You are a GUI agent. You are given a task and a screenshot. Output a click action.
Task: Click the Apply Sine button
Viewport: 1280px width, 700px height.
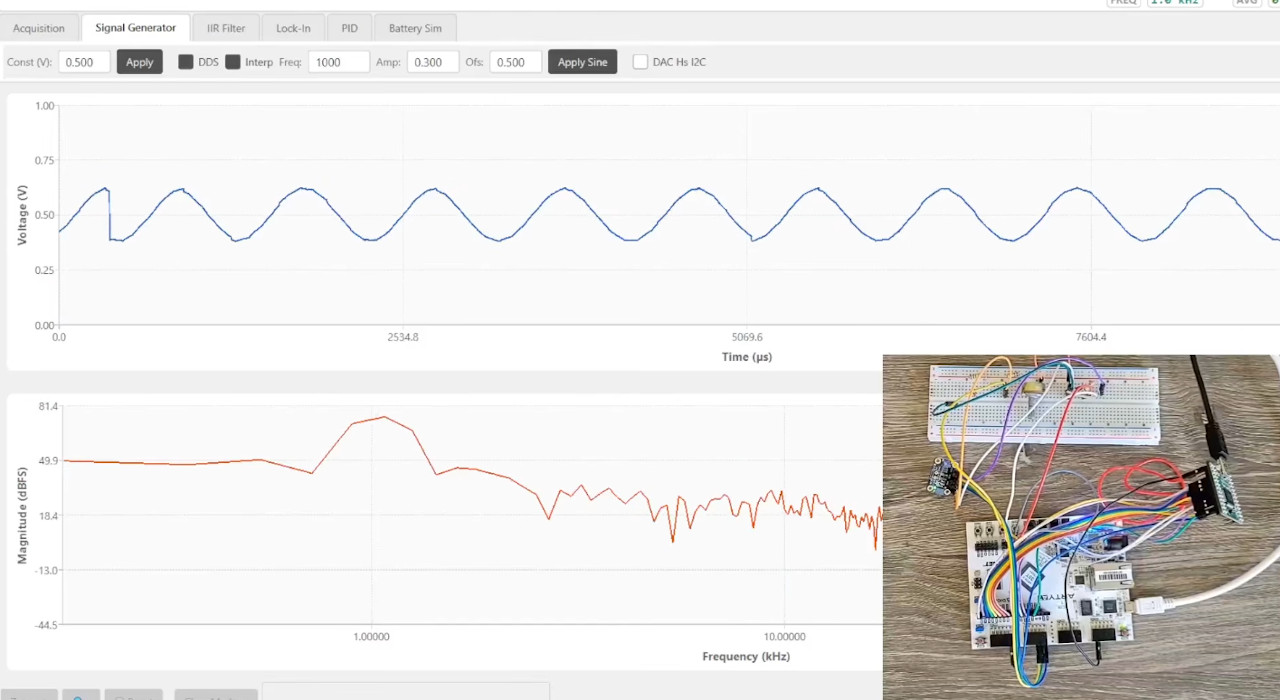pos(582,62)
